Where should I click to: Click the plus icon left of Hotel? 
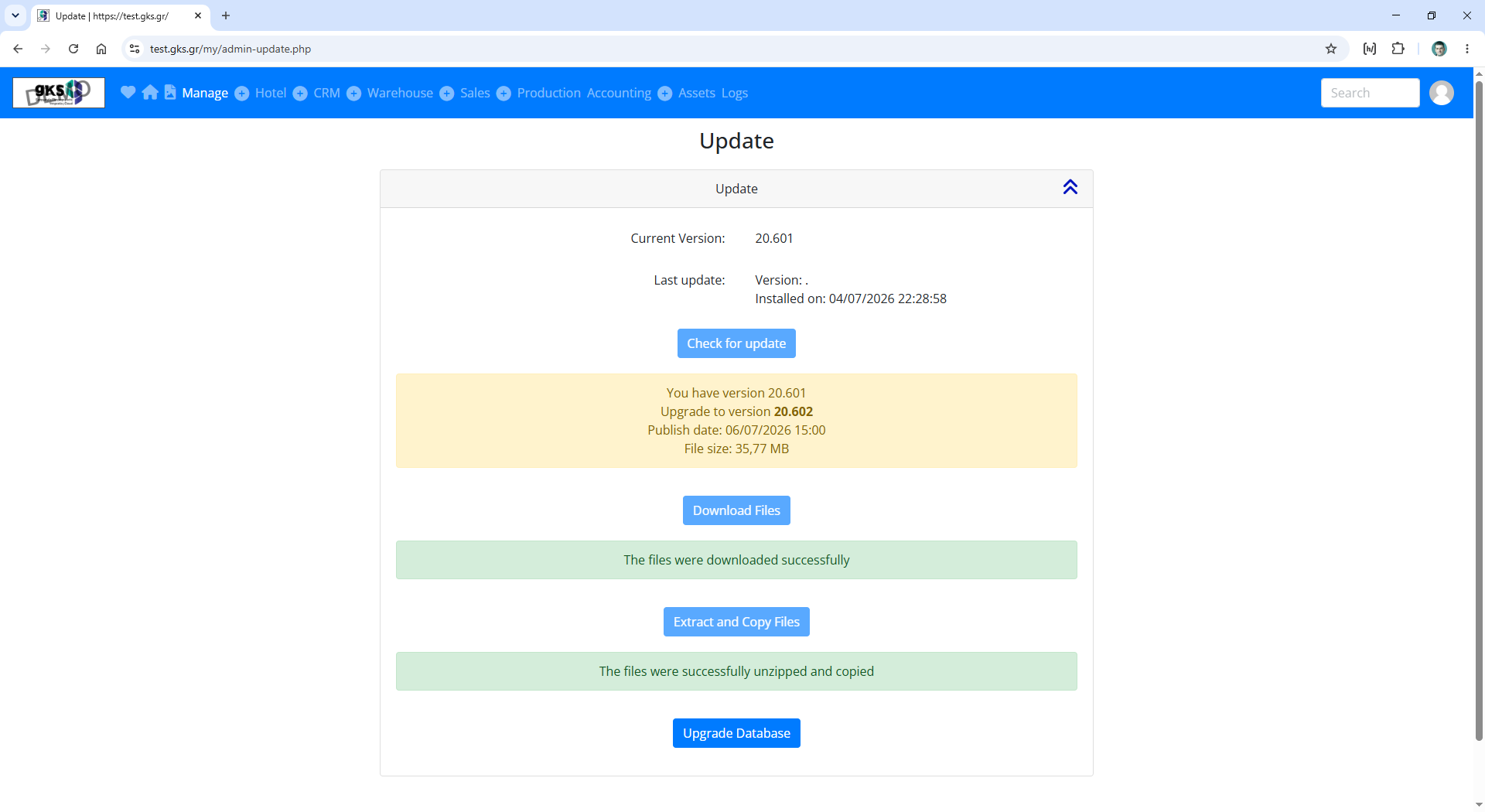tap(242, 94)
